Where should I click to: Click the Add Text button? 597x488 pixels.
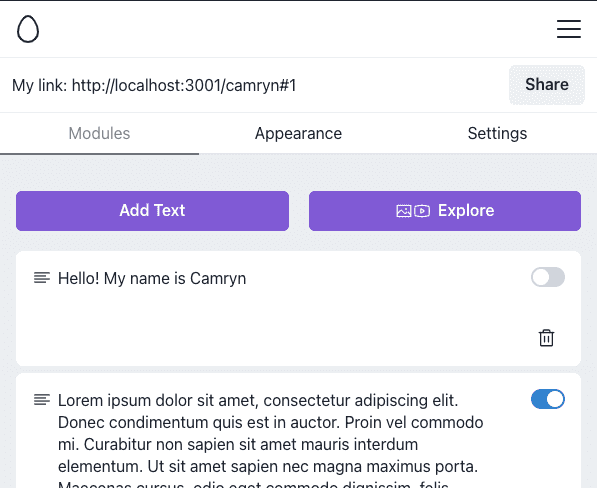point(152,211)
